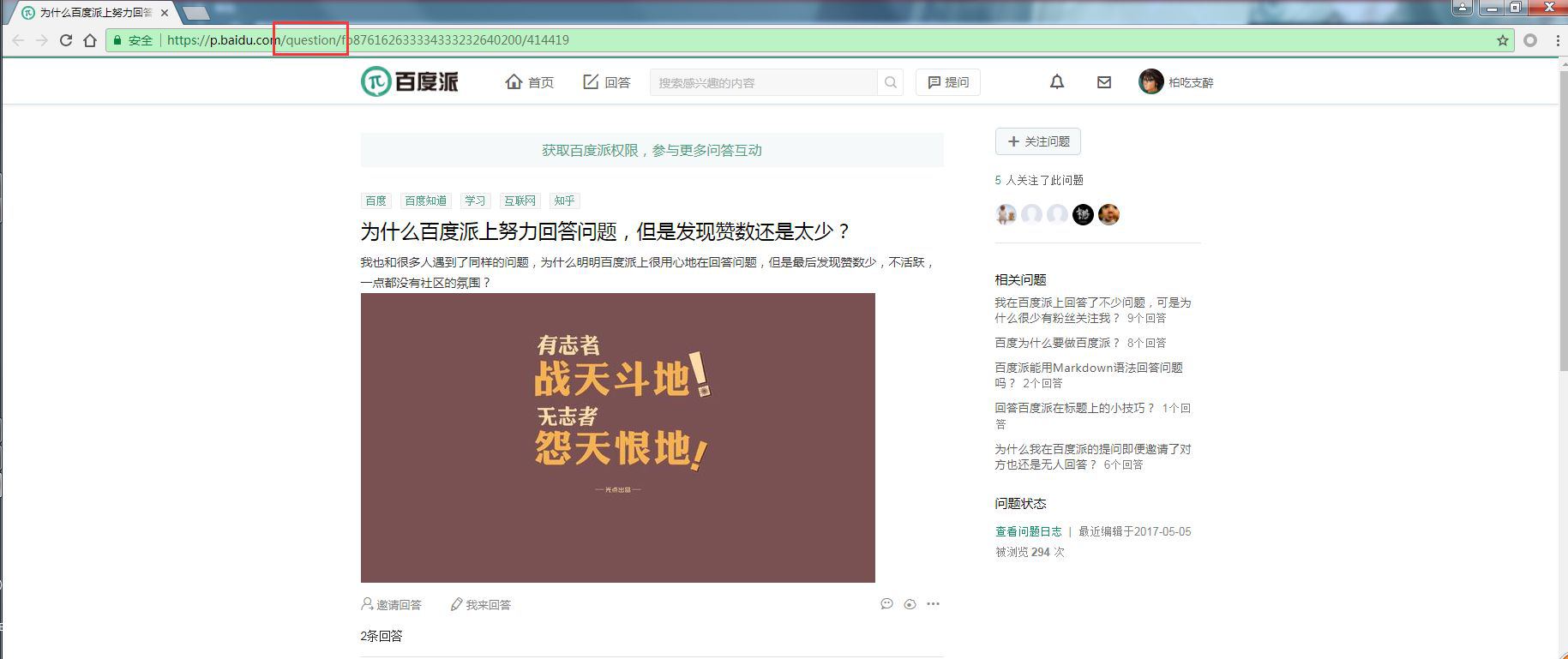Select the 学习 topic tag
Screen dimensions: 1568x659
[474, 201]
